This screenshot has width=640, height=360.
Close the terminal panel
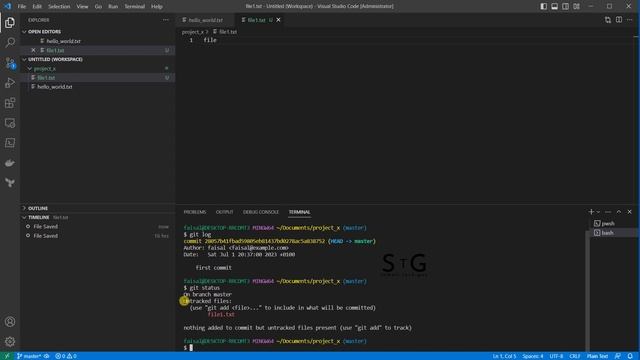(x=629, y=212)
